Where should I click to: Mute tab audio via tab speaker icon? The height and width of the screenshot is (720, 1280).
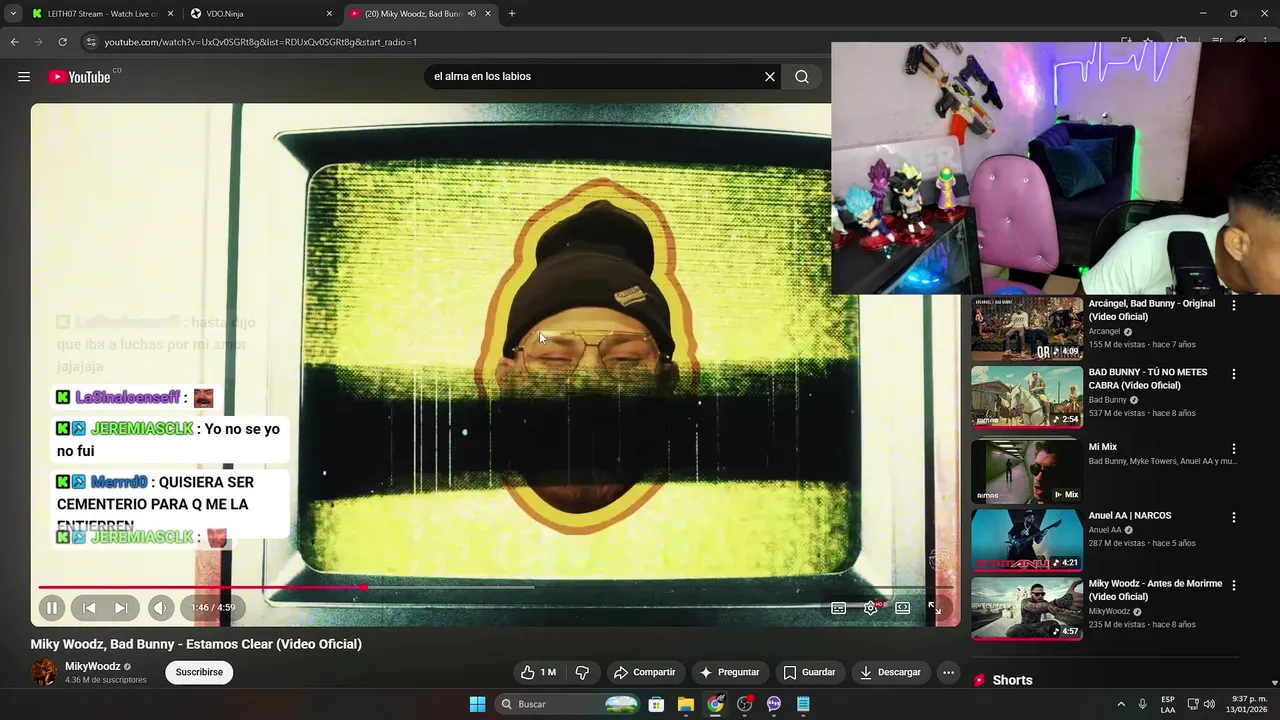[x=472, y=14]
